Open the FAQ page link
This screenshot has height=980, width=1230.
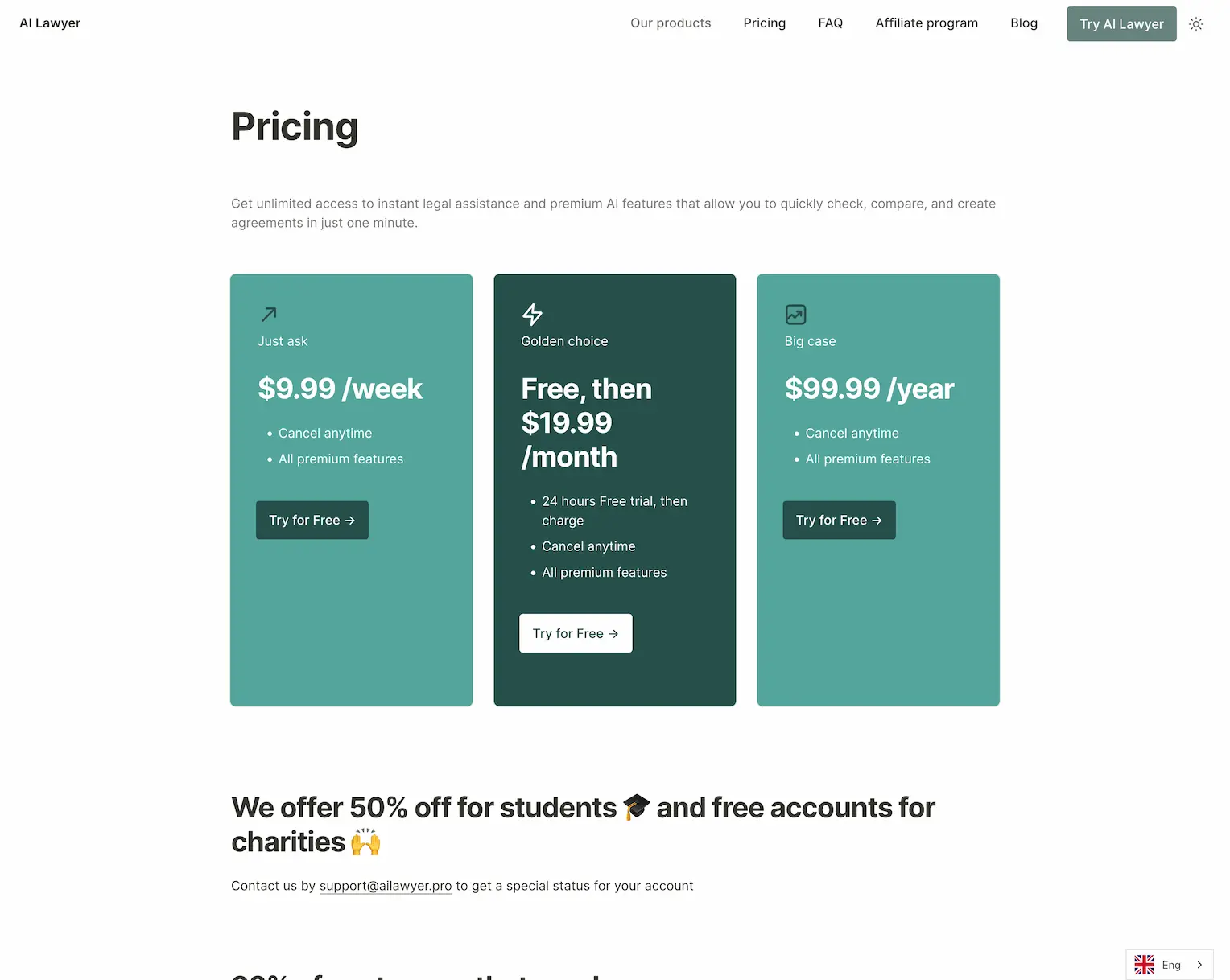coord(830,23)
